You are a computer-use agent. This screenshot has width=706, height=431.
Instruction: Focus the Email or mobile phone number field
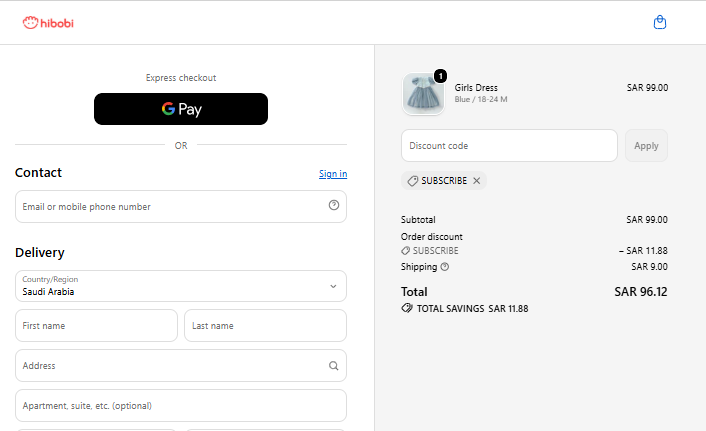pos(181,206)
